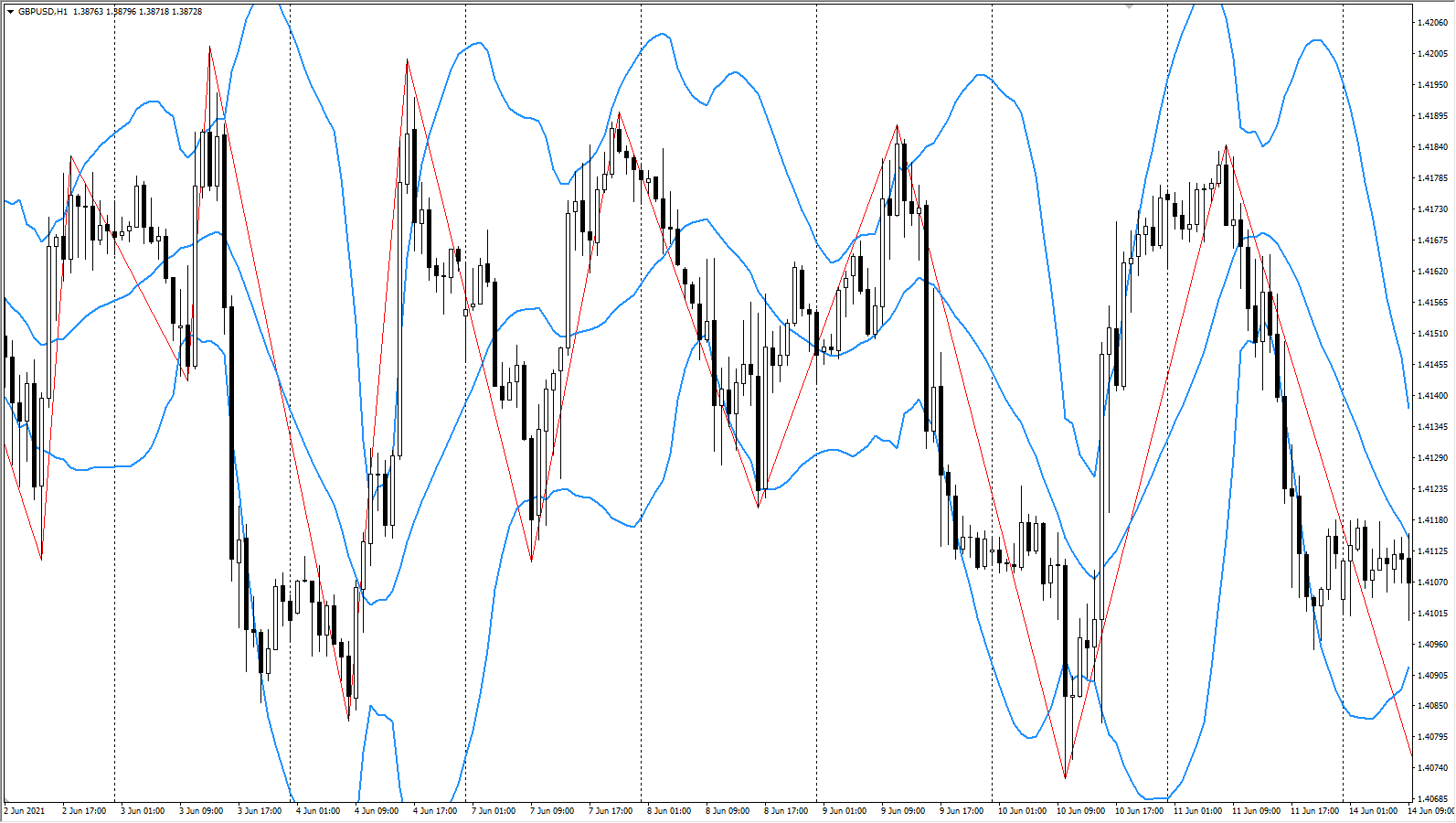
Task: Click the gray chart shift triangle marker
Action: pyautogui.click(x=1130, y=6)
